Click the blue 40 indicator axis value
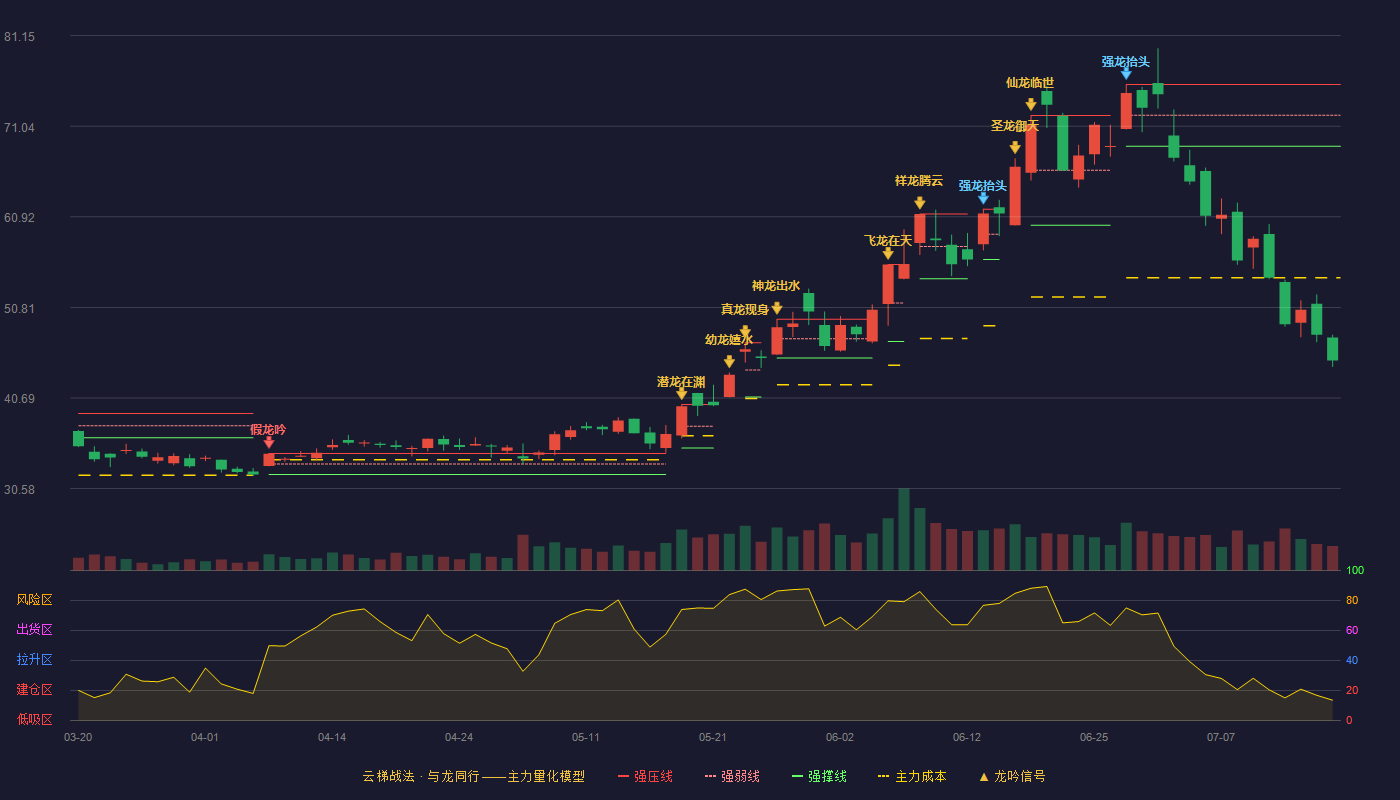This screenshot has width=1400, height=800. click(1351, 660)
